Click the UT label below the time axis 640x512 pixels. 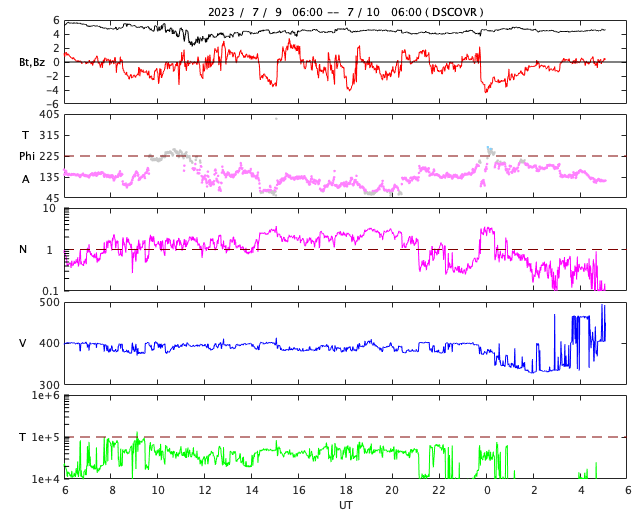point(345,505)
